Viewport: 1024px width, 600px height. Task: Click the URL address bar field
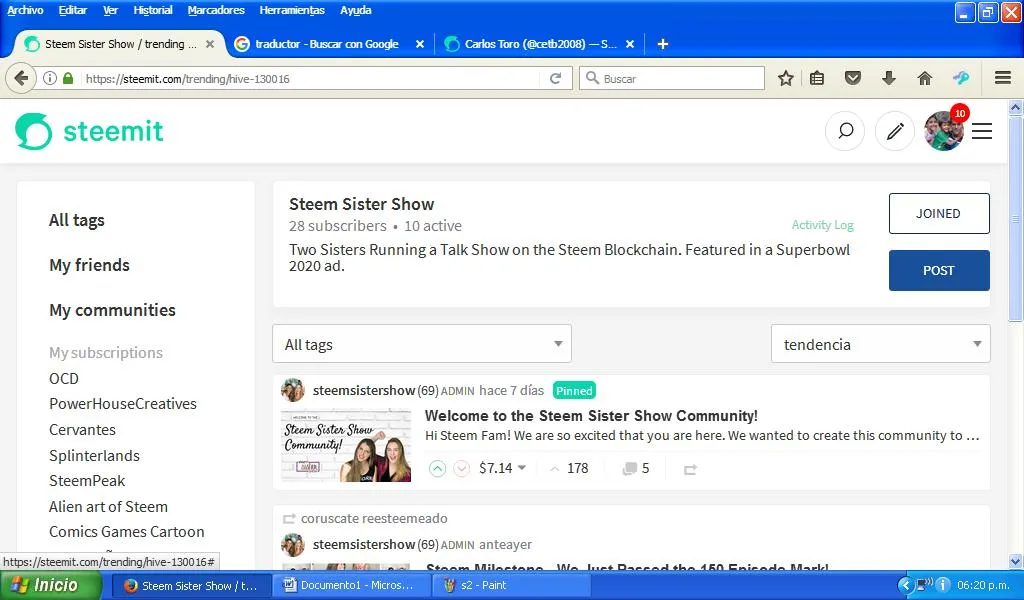[x=312, y=78]
